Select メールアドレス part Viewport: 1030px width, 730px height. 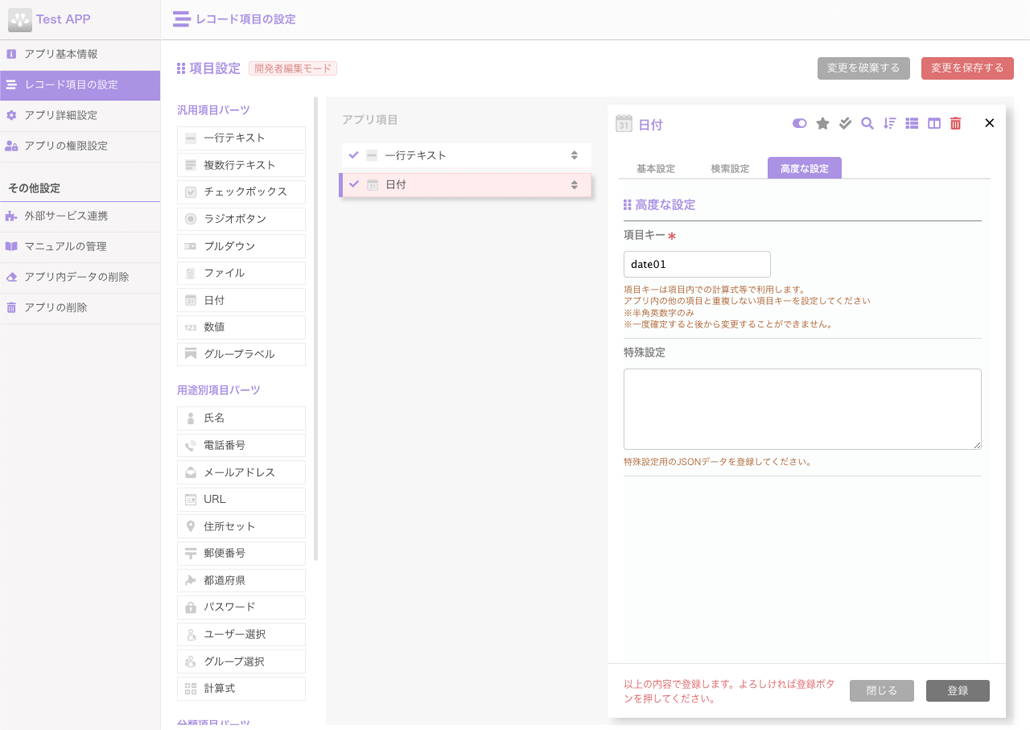coord(241,472)
